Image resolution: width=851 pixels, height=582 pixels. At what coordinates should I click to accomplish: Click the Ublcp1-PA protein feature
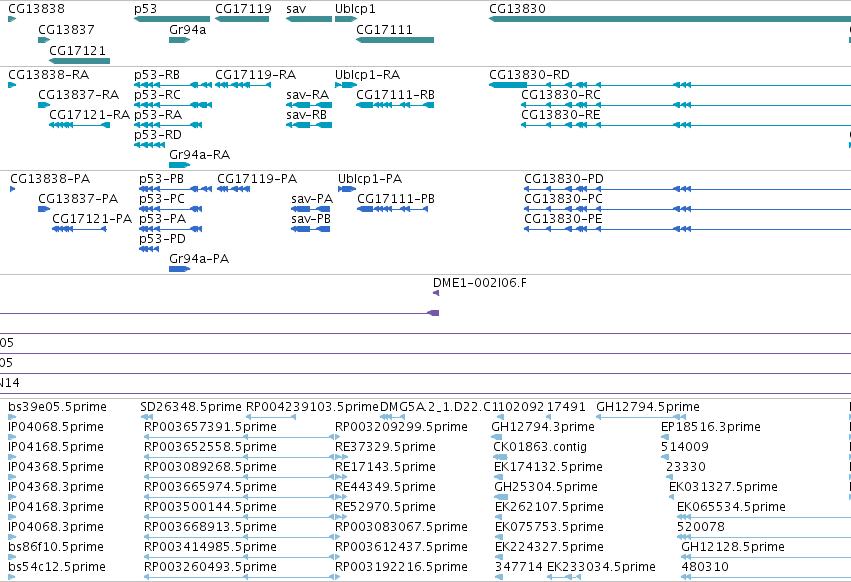[x=347, y=189]
